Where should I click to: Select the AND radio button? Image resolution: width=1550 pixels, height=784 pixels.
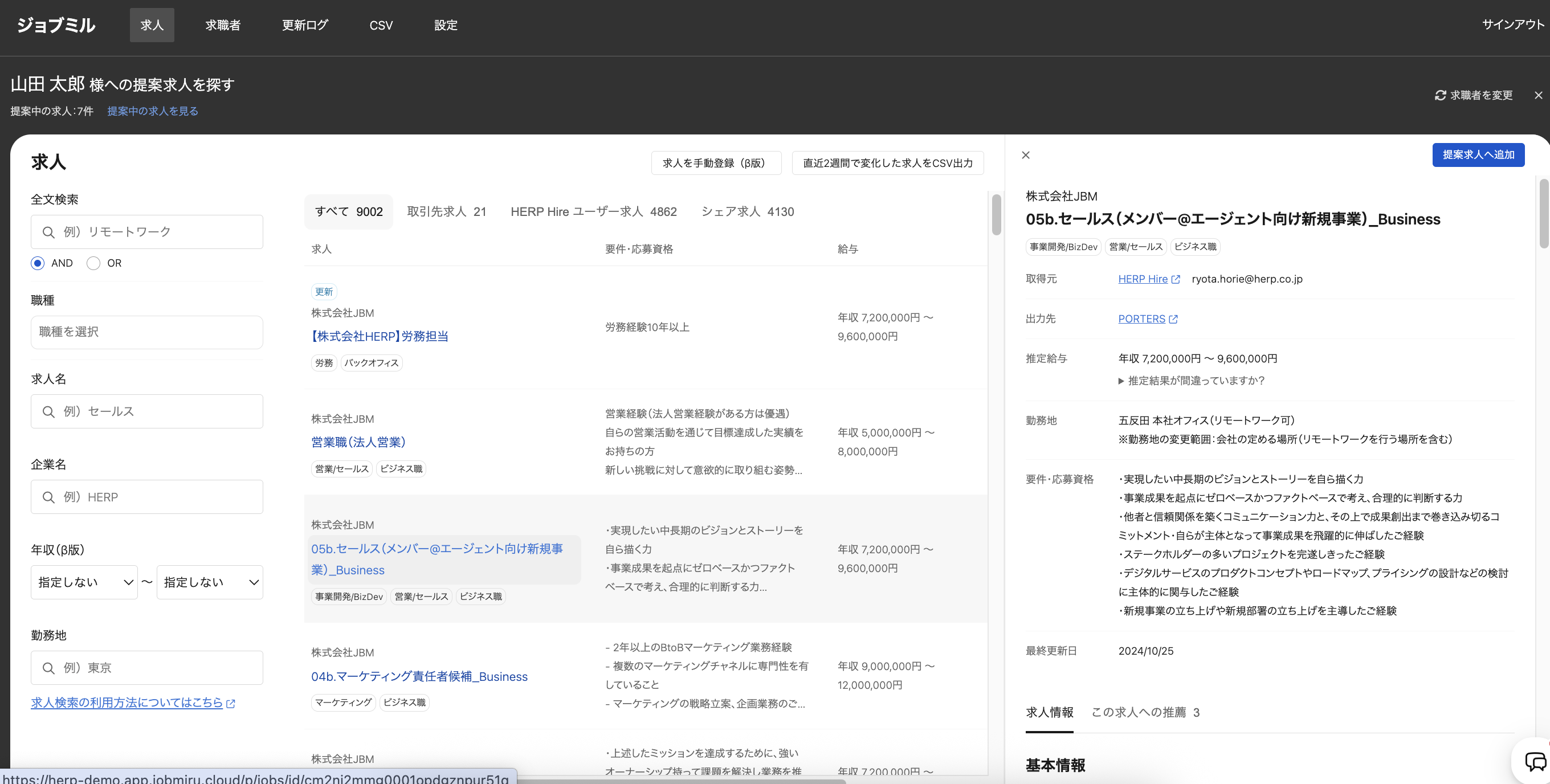(38, 263)
